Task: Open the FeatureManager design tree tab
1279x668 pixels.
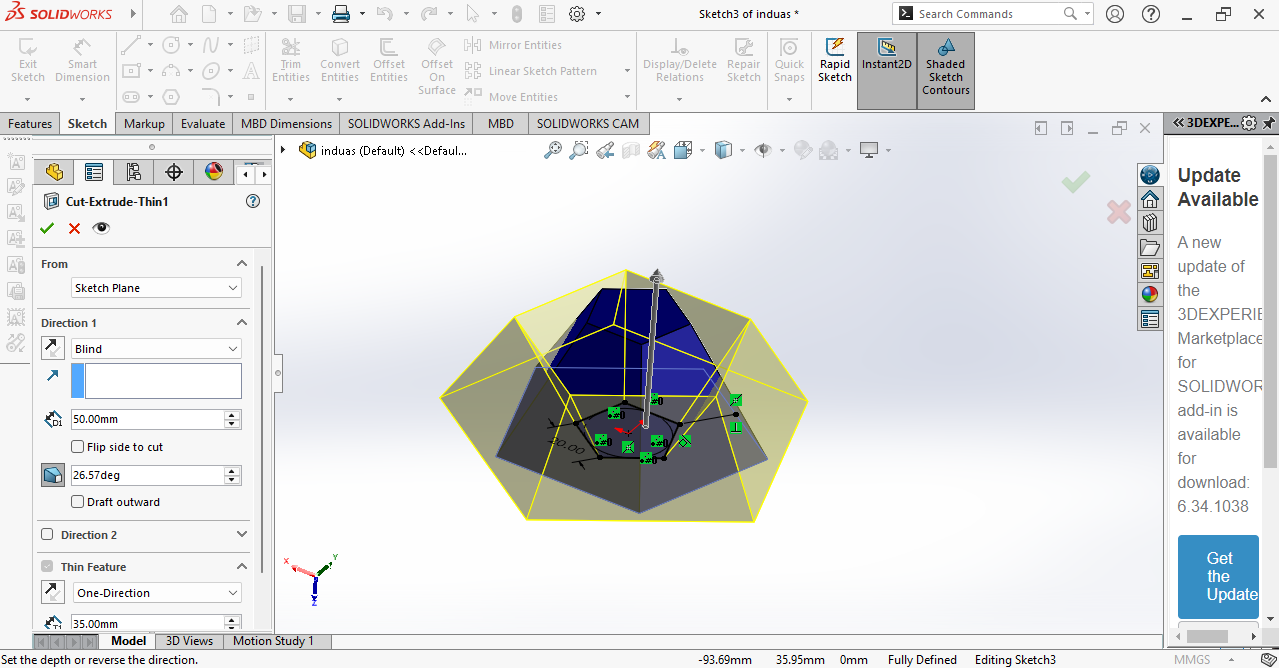Action: 54,172
